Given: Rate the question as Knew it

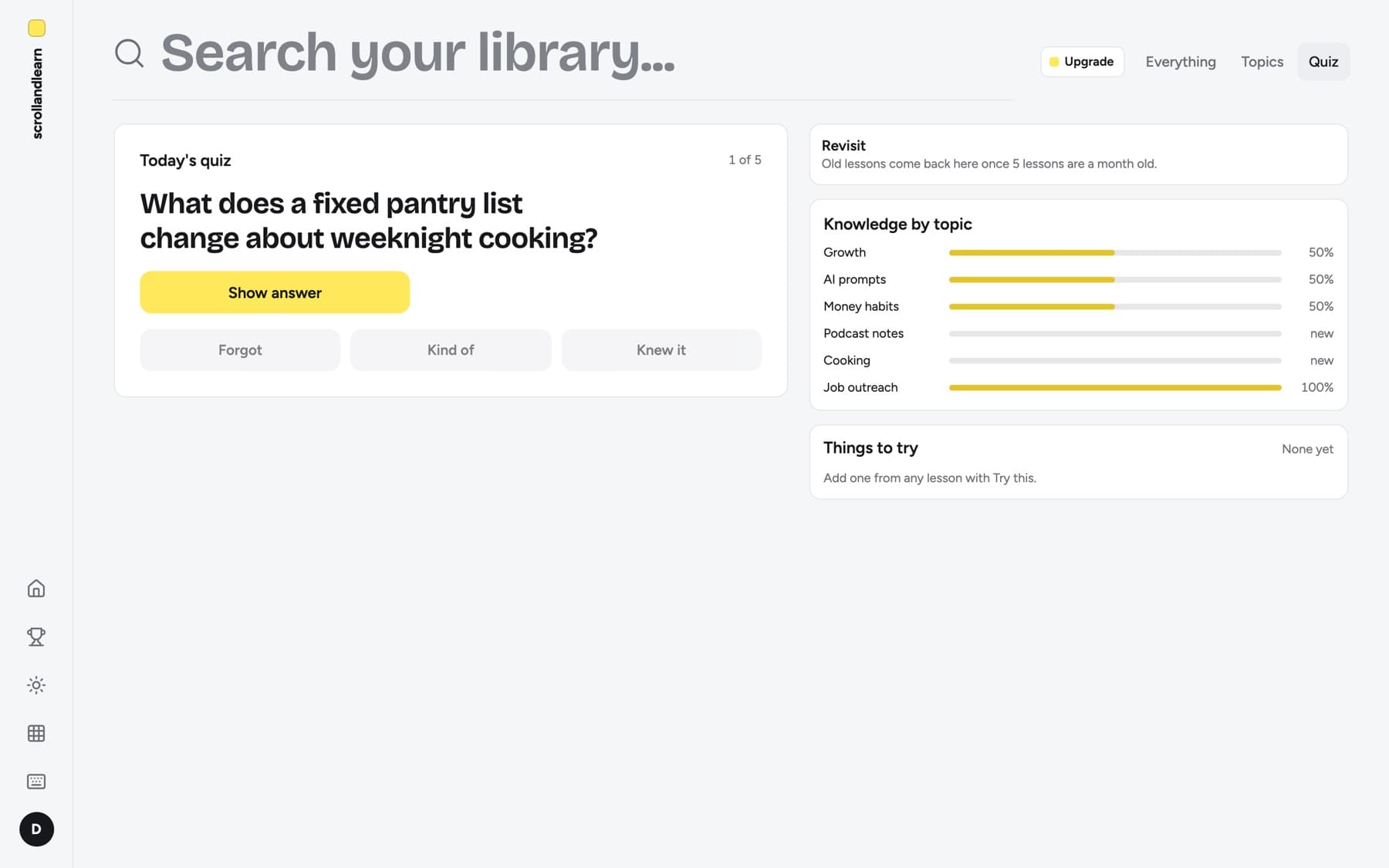Looking at the screenshot, I should click(x=661, y=350).
